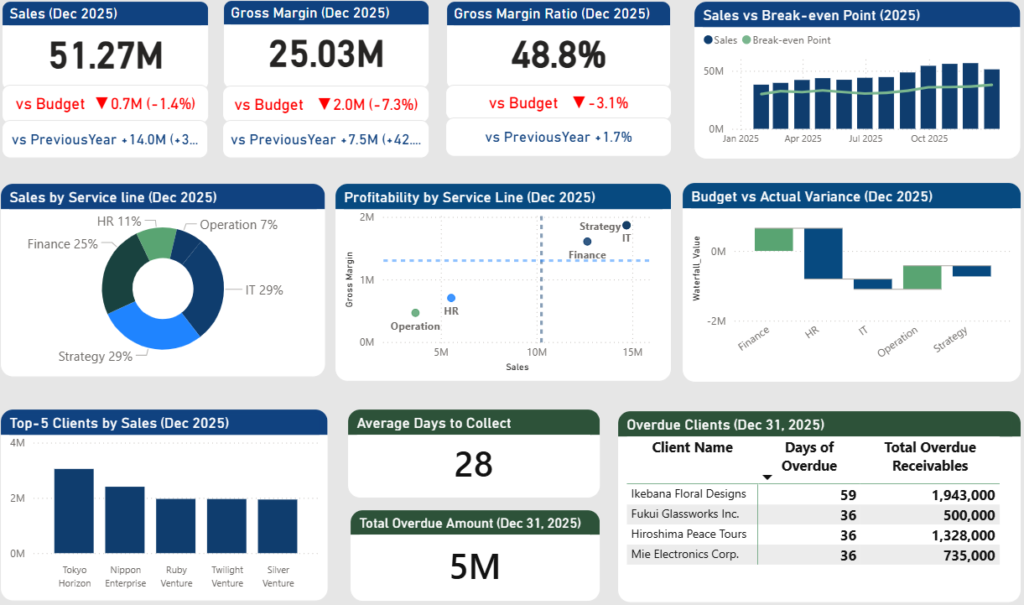Sort by Total Overdue Receivables column header
This screenshot has width=1024, height=605.
(x=929, y=456)
